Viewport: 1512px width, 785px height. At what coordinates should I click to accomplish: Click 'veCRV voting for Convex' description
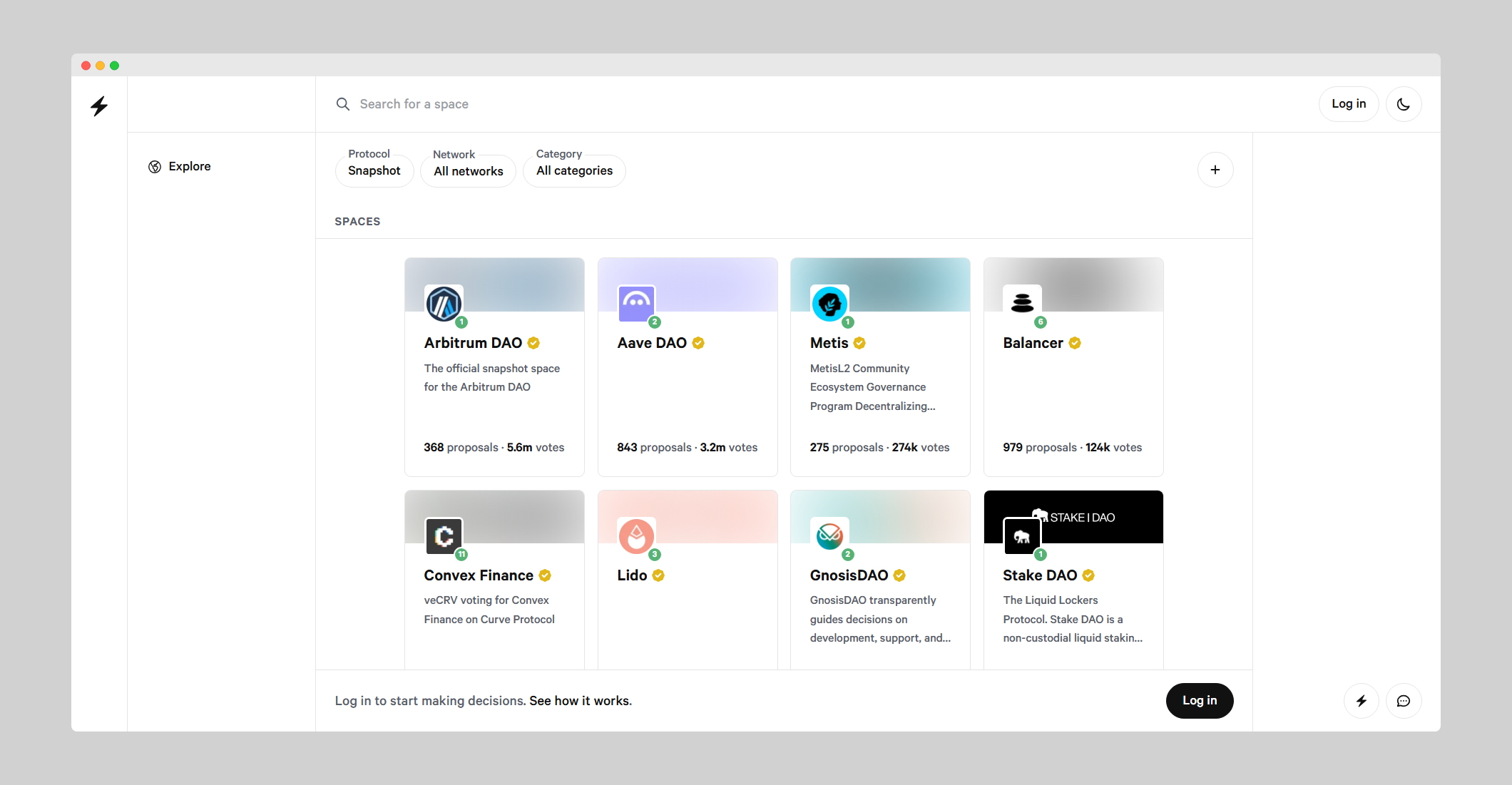tap(489, 610)
